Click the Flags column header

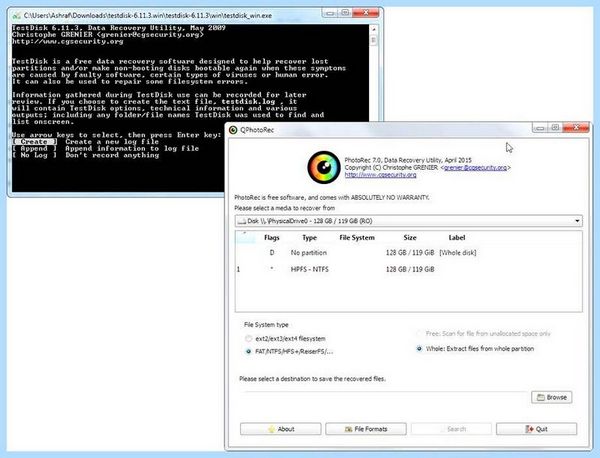(x=272, y=238)
